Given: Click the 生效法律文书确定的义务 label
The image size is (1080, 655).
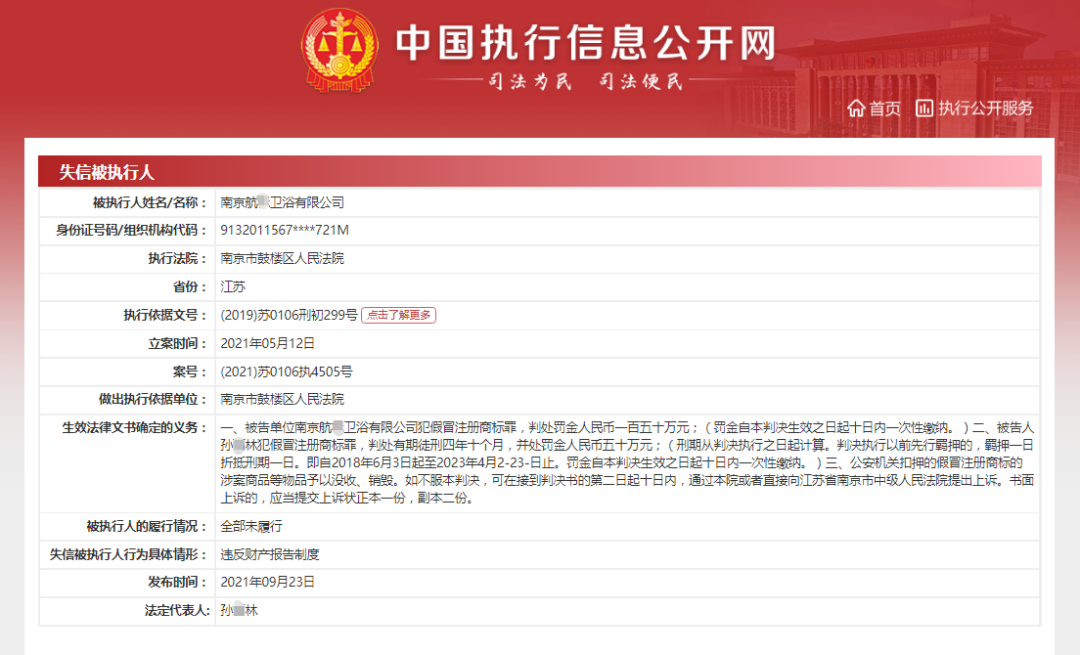Looking at the screenshot, I should point(134,428).
